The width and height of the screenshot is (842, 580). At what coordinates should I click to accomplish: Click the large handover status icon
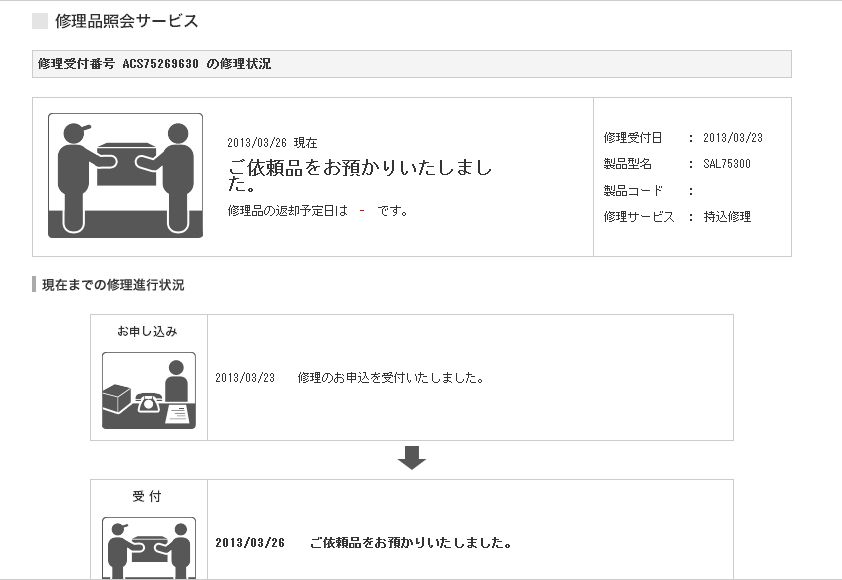[x=125, y=176]
